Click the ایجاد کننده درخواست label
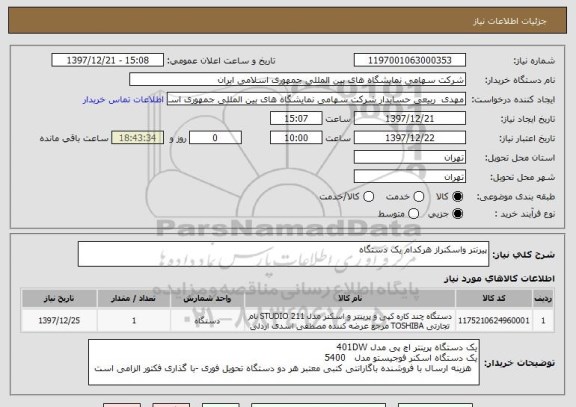This screenshot has height=407, width=576. click(x=513, y=100)
